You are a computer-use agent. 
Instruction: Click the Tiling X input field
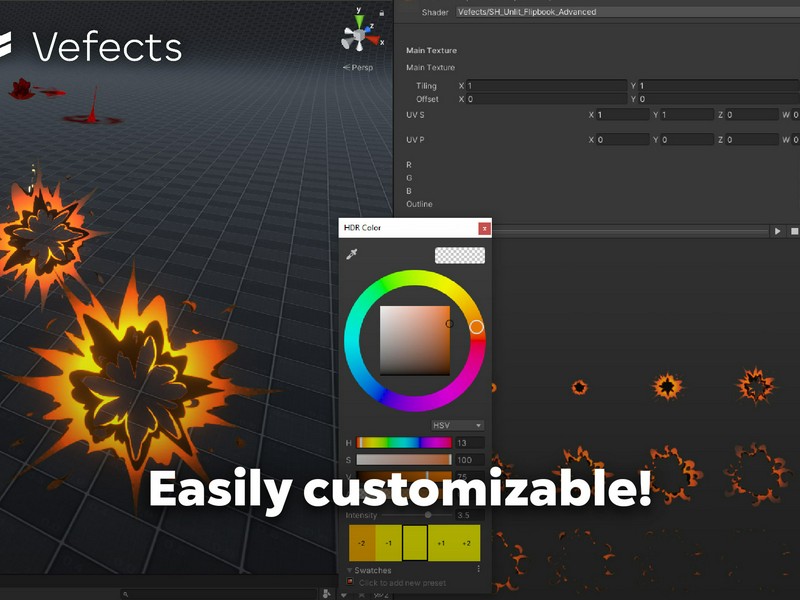point(546,86)
